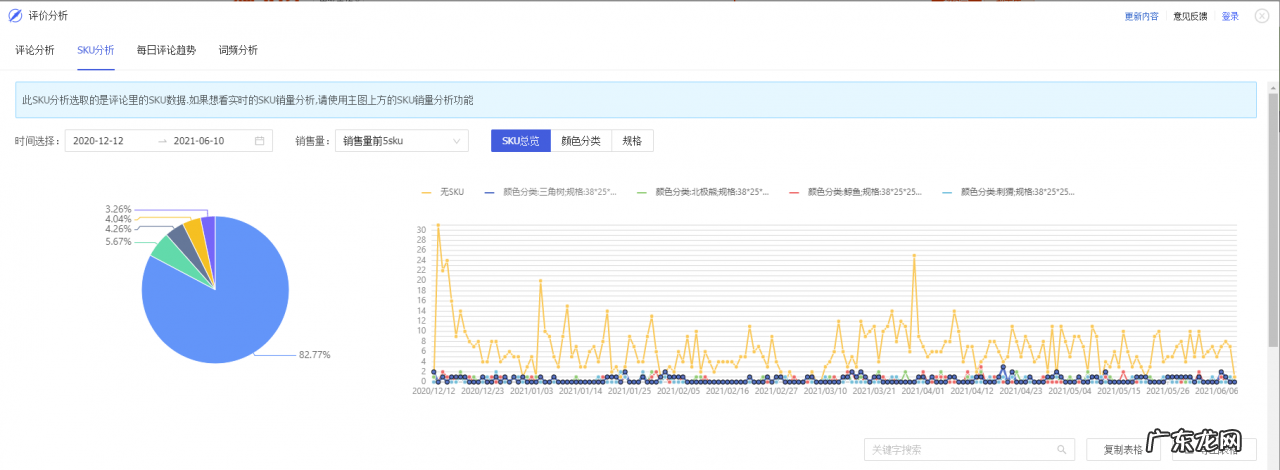Click the 82.77% pie label
Screen dimensions: 1280x470
pyautogui.click(x=314, y=355)
